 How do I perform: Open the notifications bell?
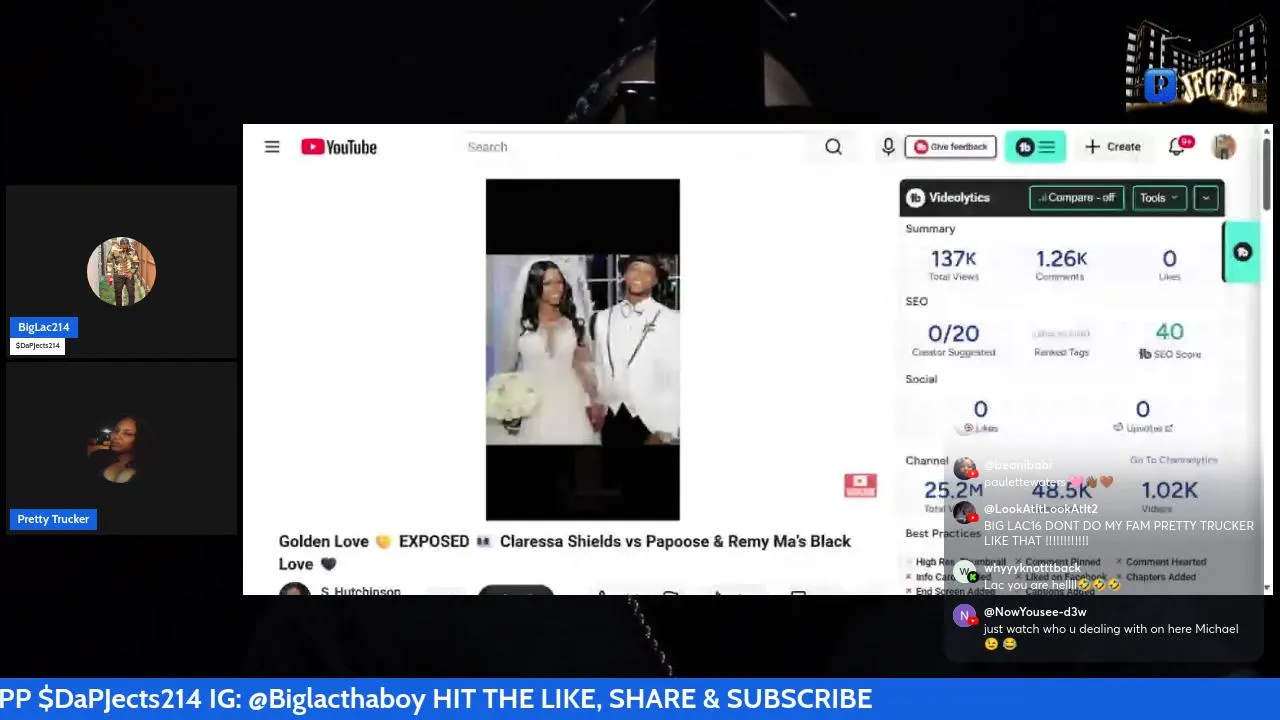1178,147
